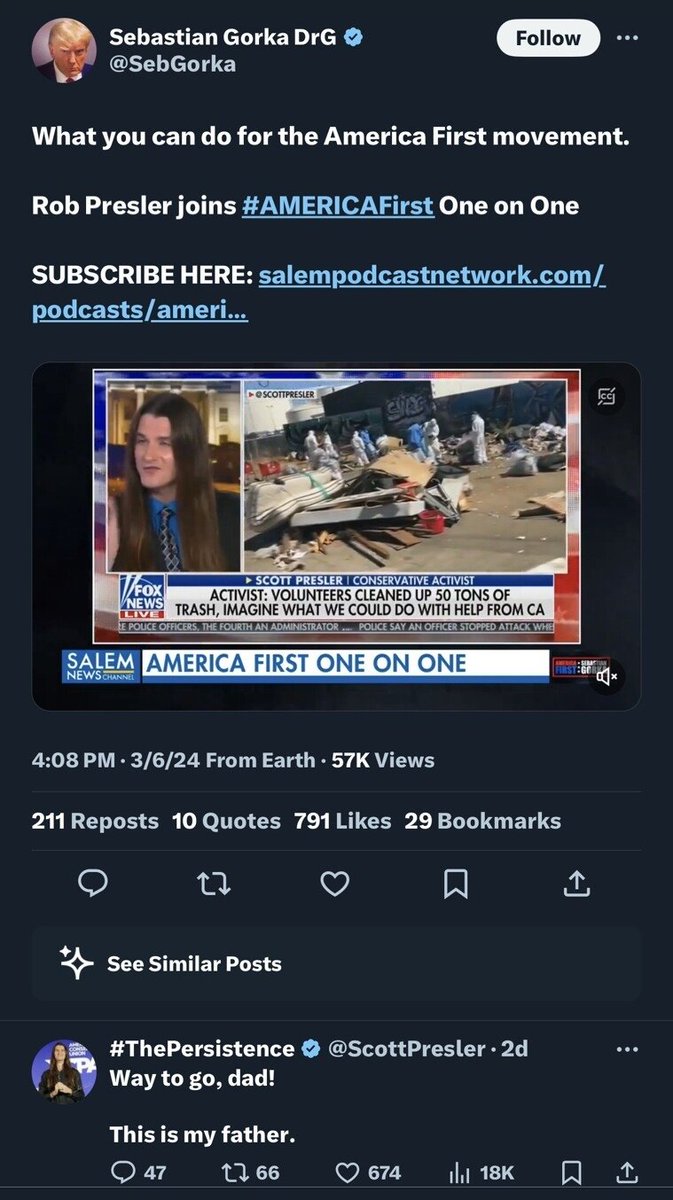Bookmark the main post
This screenshot has height=1200, width=673.
456,883
